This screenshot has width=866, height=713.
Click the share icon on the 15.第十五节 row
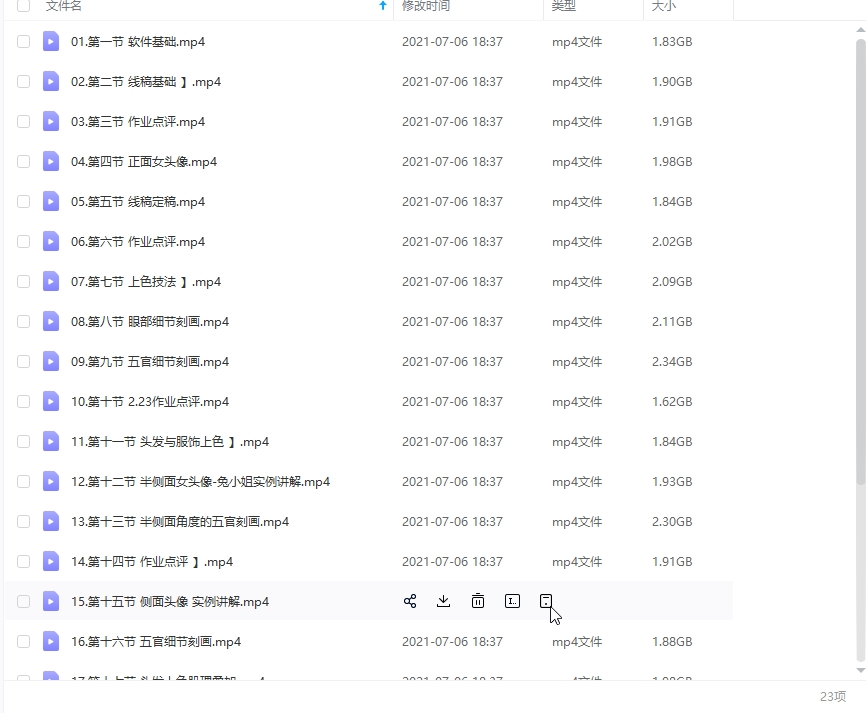410,601
